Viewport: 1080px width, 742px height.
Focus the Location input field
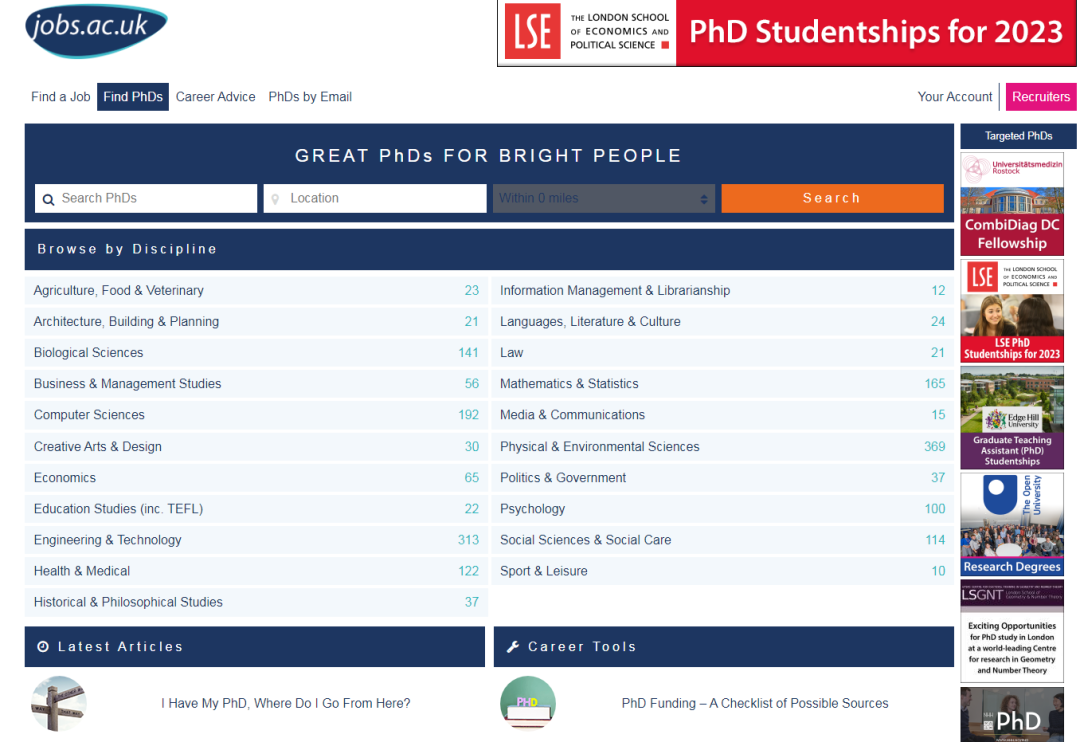click(x=375, y=198)
